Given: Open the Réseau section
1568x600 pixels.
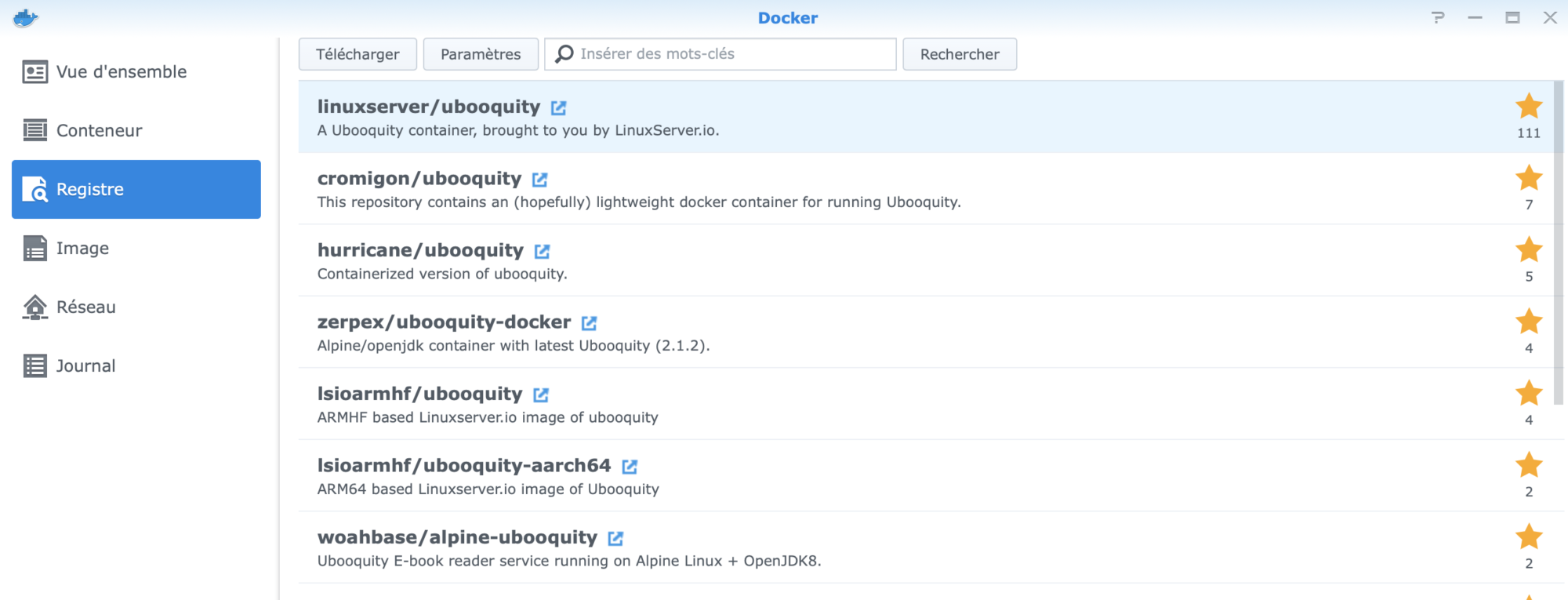Looking at the screenshot, I should [136, 307].
